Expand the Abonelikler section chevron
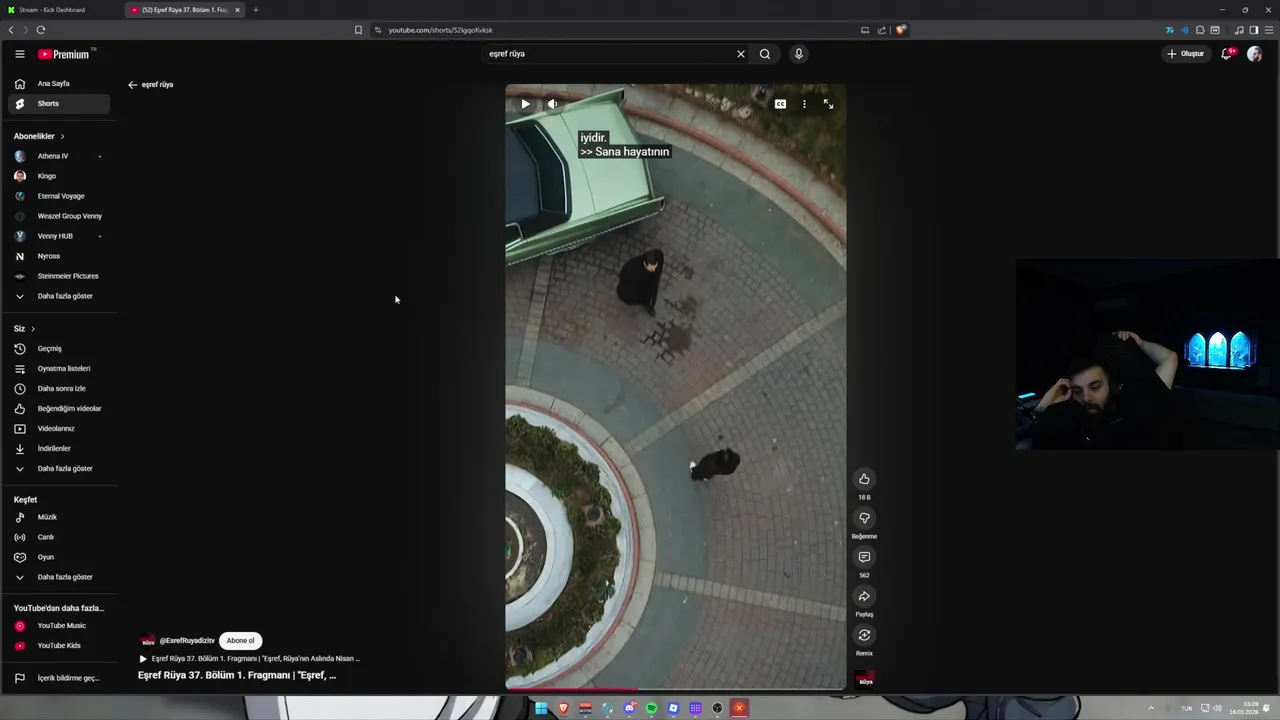 [62, 136]
